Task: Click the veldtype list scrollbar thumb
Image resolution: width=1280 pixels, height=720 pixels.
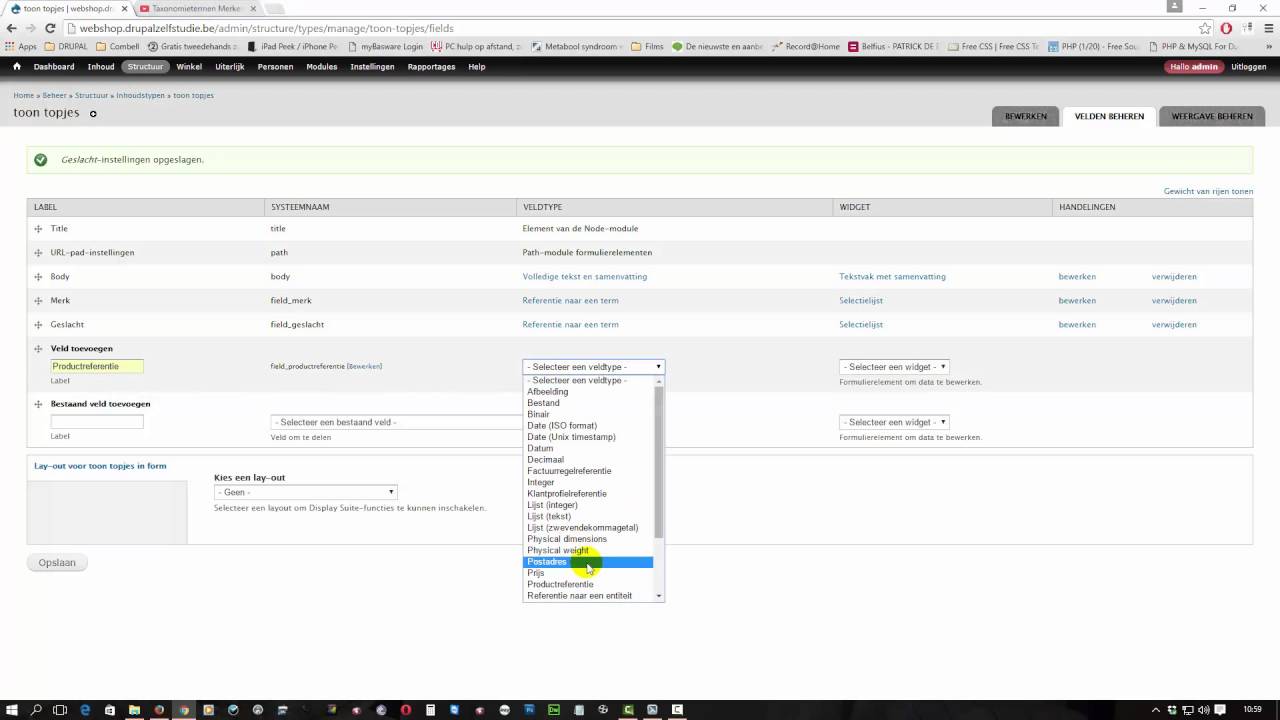Action: [658, 462]
